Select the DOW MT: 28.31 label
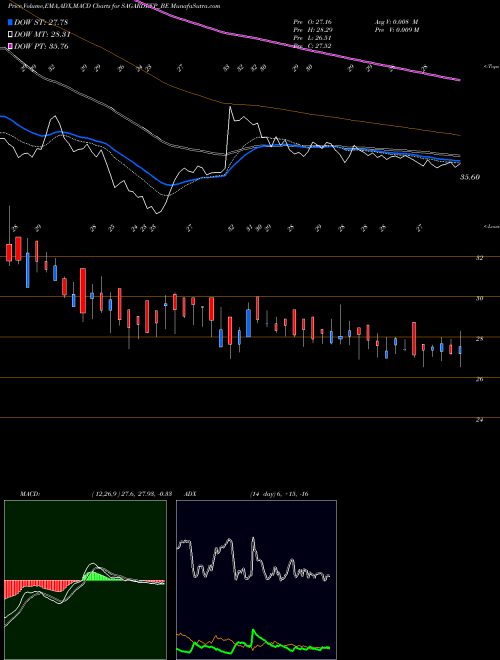The height and width of the screenshot is (660, 500). click(x=42, y=35)
